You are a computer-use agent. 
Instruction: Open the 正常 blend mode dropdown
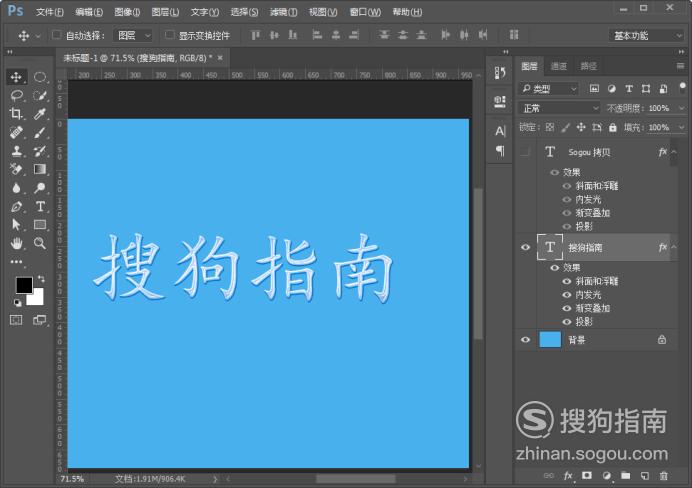coord(559,108)
